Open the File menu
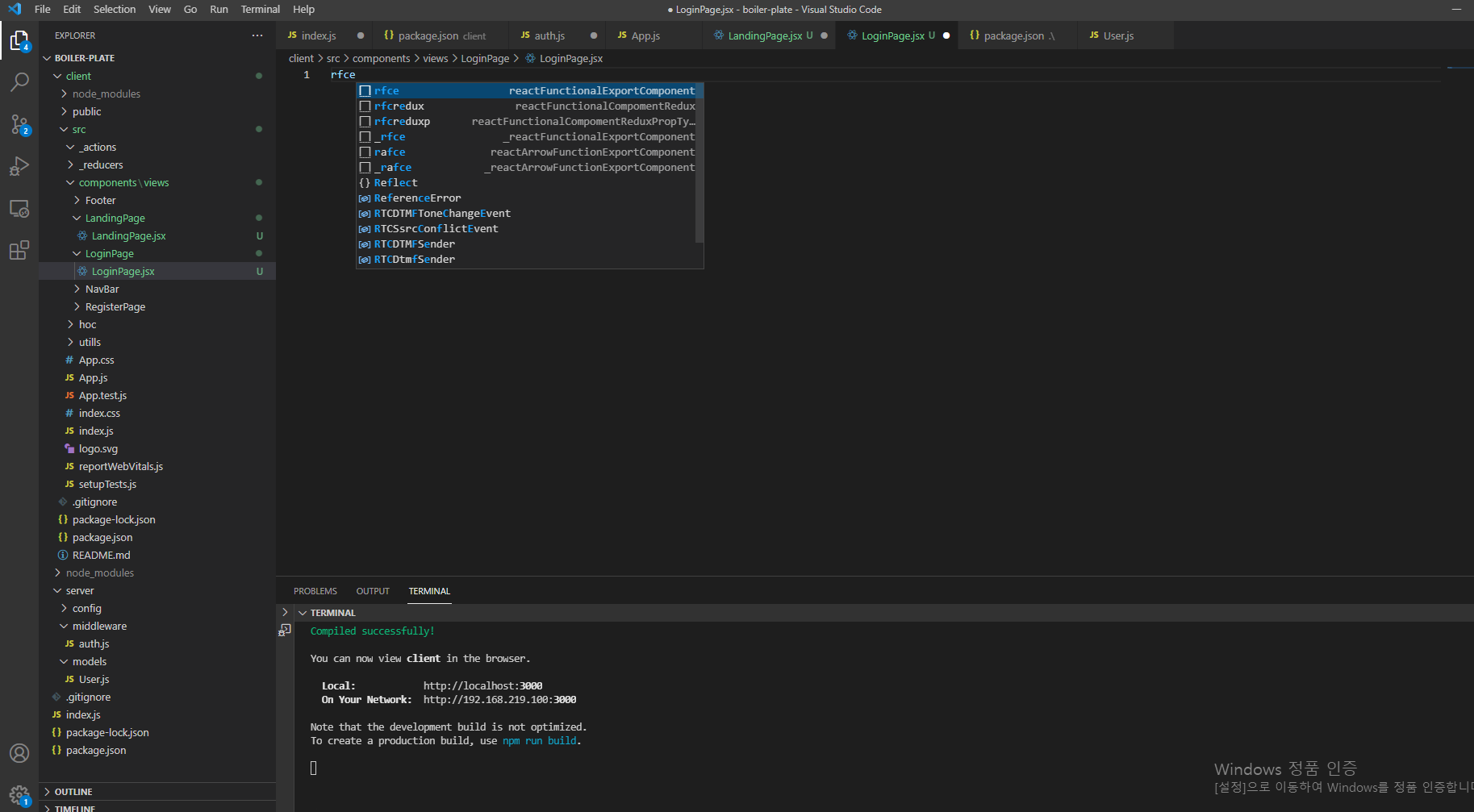The image size is (1474, 812). pyautogui.click(x=43, y=9)
